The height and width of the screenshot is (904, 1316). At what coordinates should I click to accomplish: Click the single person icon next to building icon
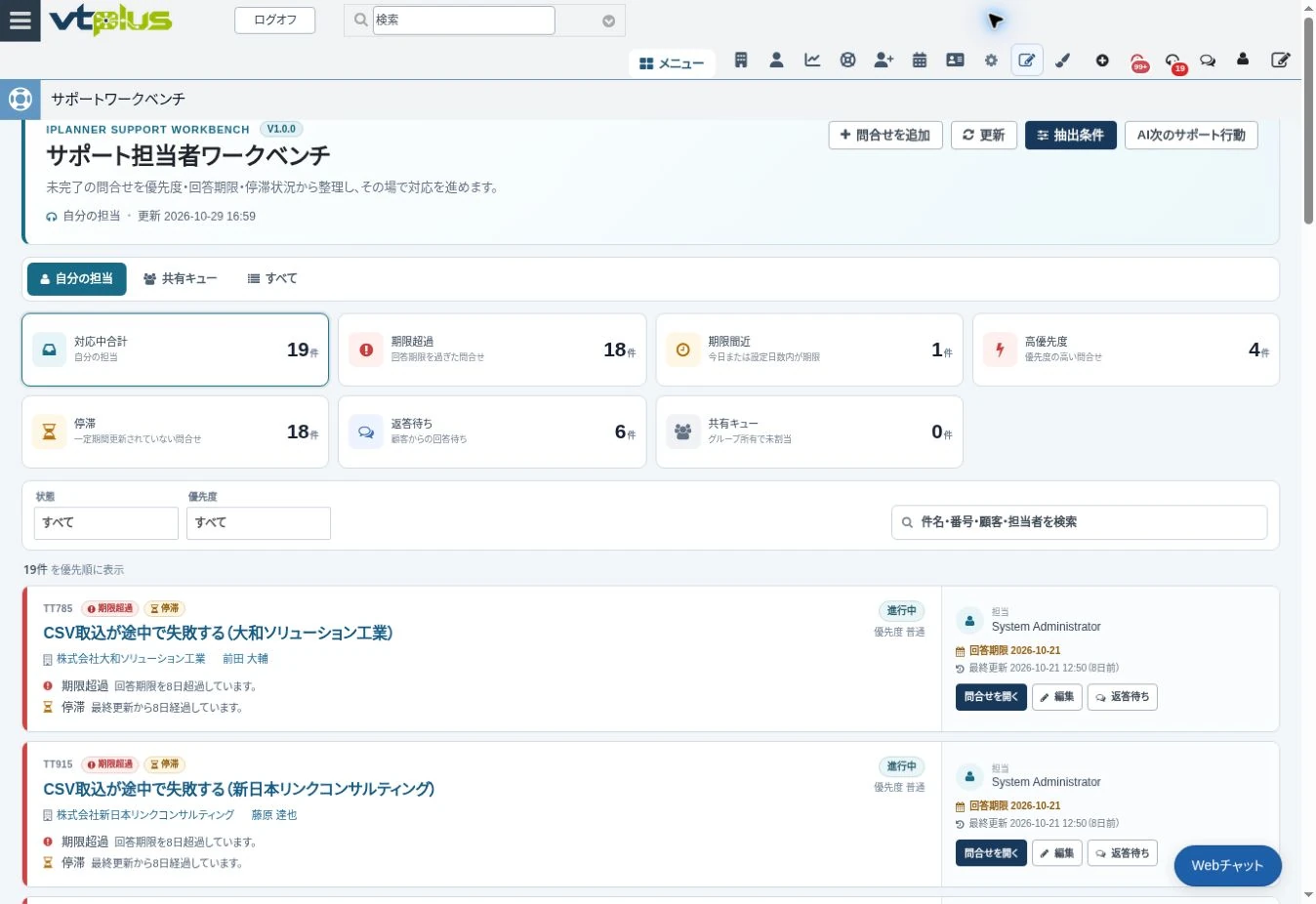tap(776, 61)
